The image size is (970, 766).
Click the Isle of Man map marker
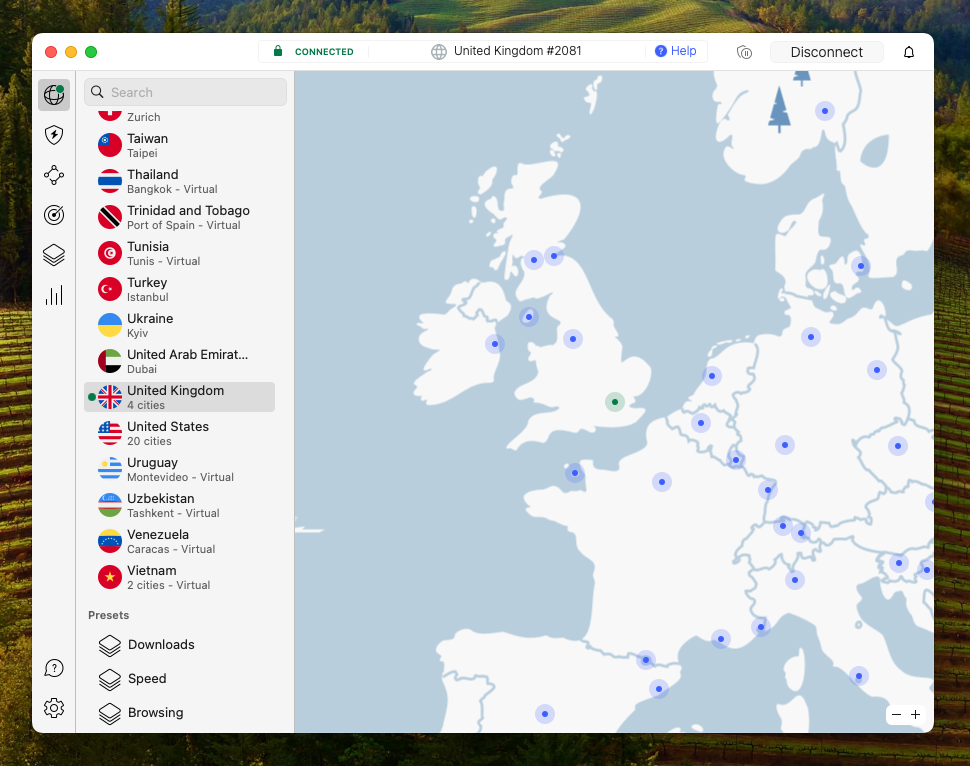[x=529, y=317]
